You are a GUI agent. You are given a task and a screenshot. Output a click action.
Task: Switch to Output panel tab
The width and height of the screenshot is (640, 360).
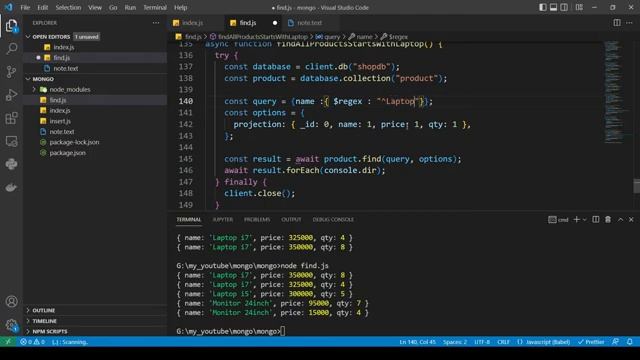[x=291, y=220]
